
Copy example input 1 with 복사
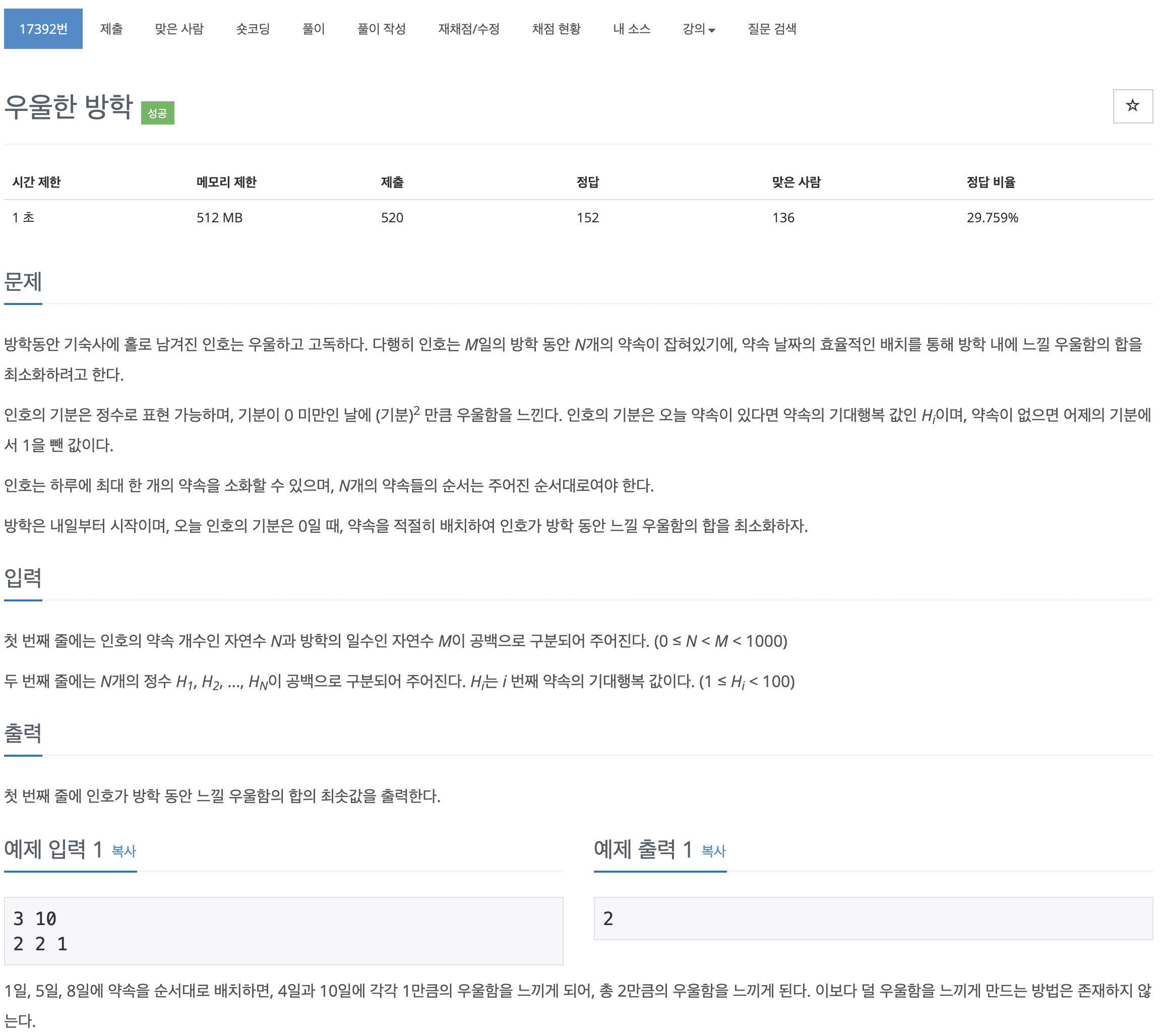(124, 851)
